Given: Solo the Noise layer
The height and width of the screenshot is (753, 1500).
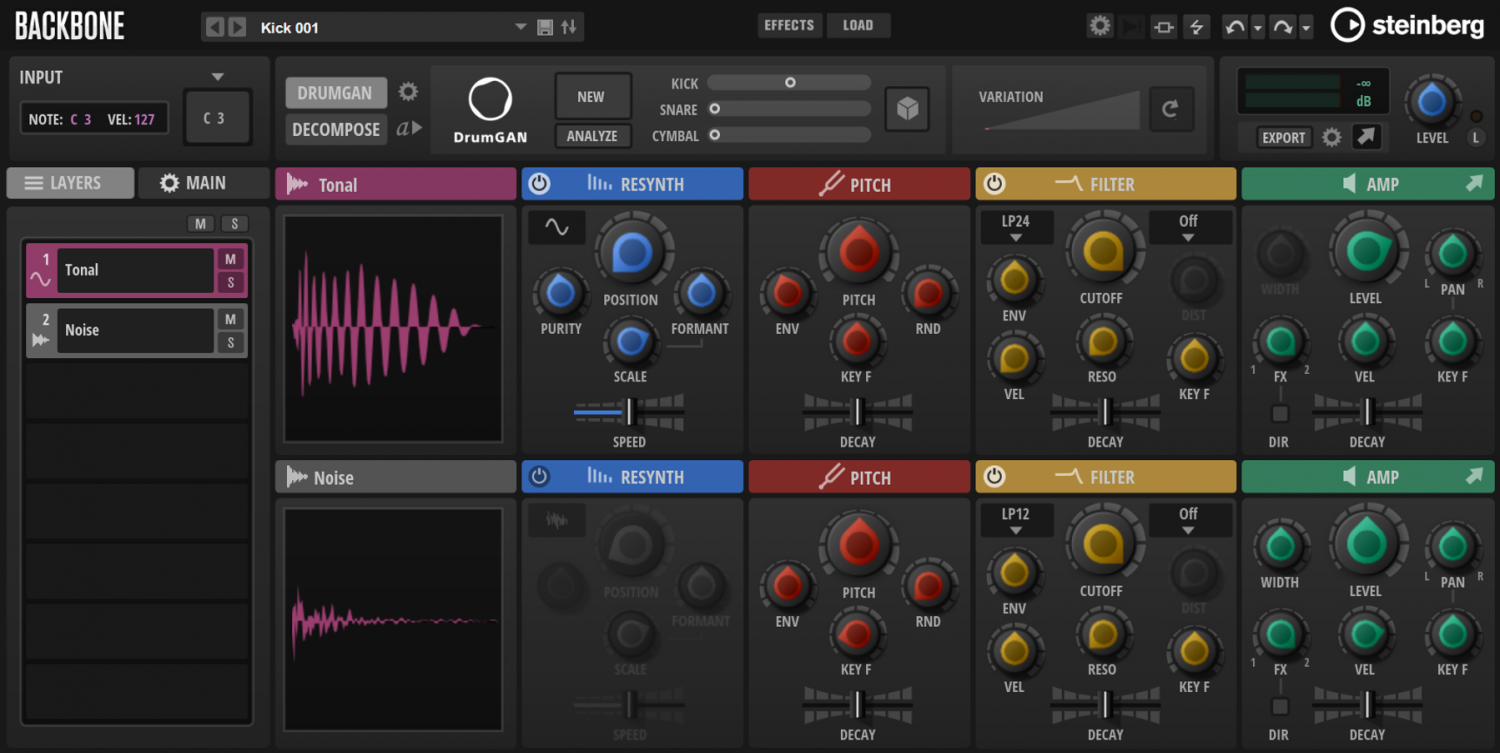Looking at the screenshot, I should pyautogui.click(x=230, y=343).
